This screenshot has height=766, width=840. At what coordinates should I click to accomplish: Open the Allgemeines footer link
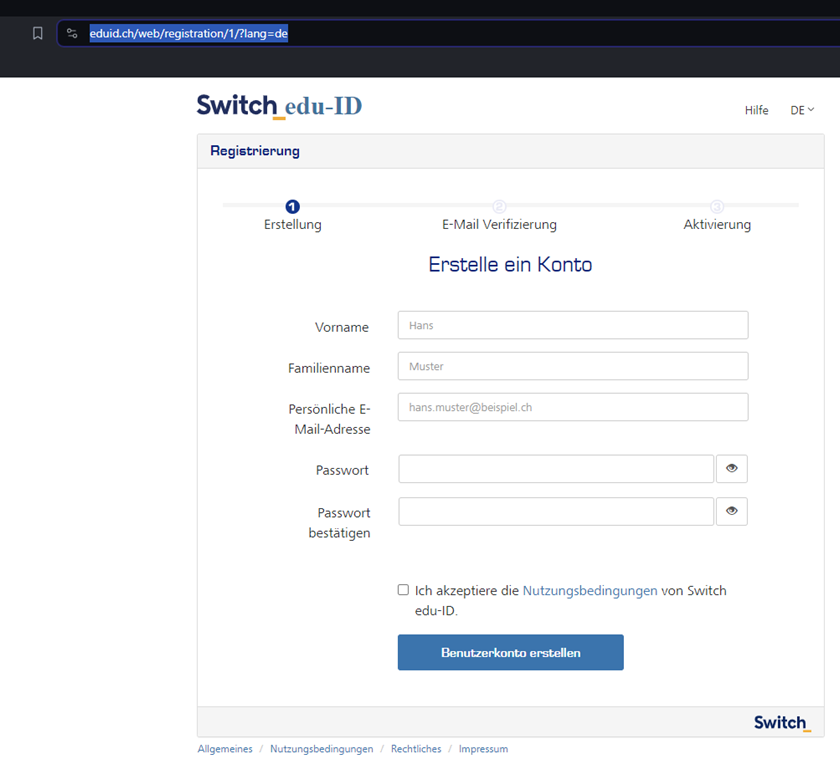(x=225, y=749)
